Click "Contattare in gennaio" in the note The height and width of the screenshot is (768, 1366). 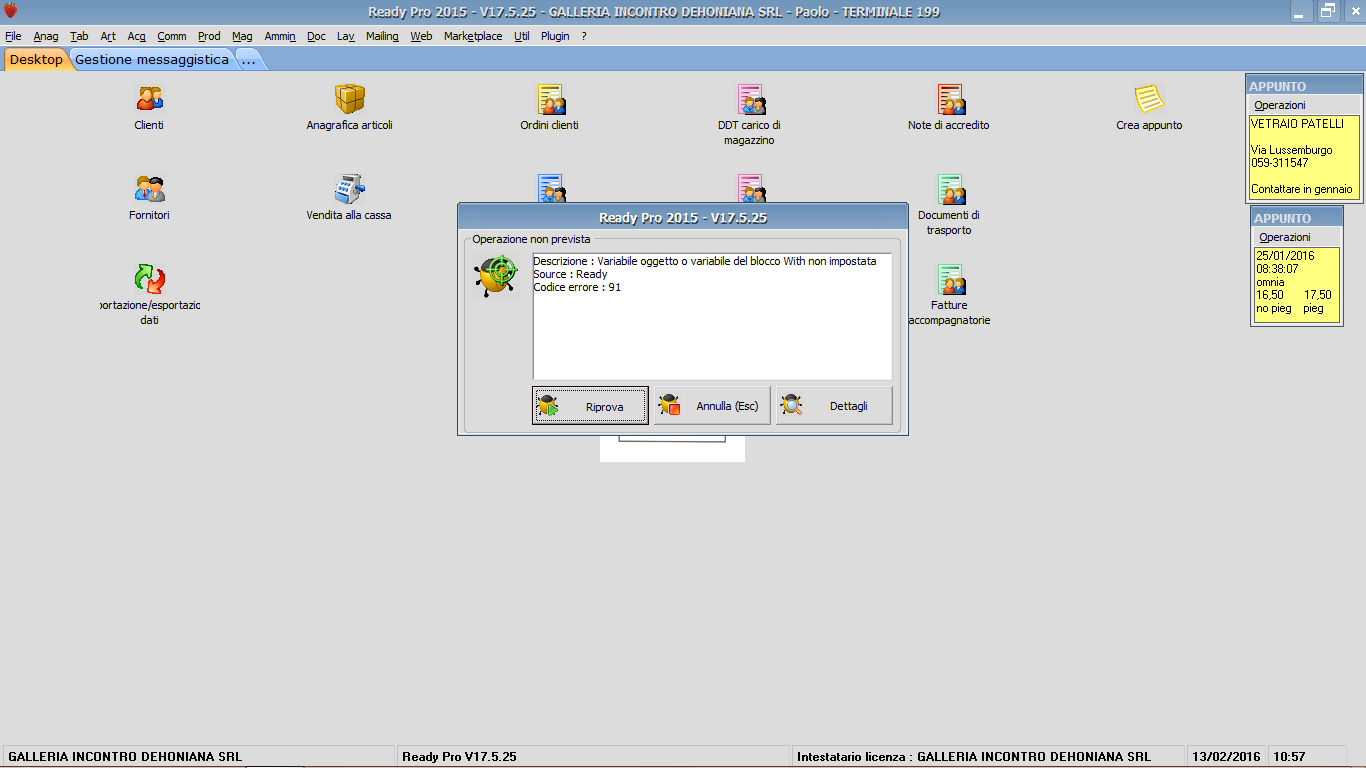click(x=1301, y=189)
